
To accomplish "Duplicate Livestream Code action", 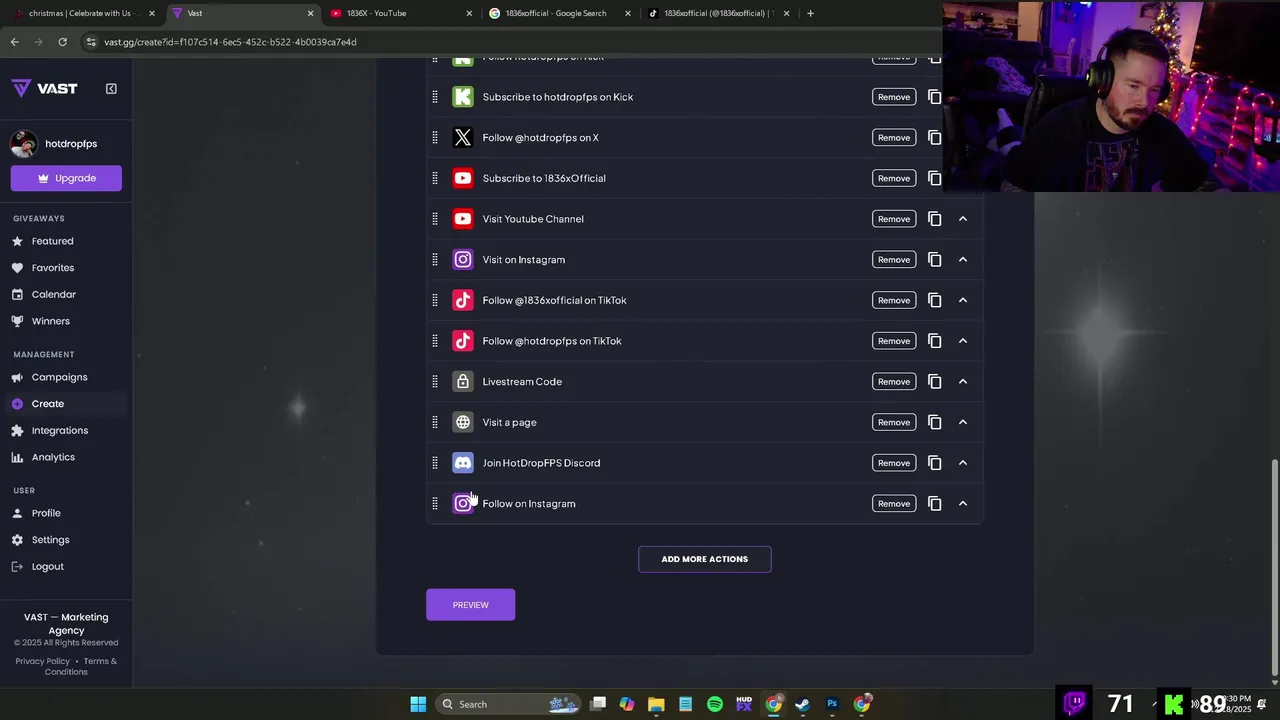I will (934, 382).
